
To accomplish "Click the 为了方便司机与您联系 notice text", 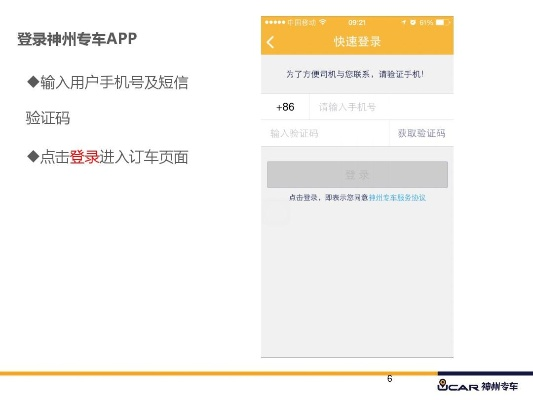I will tap(355, 74).
